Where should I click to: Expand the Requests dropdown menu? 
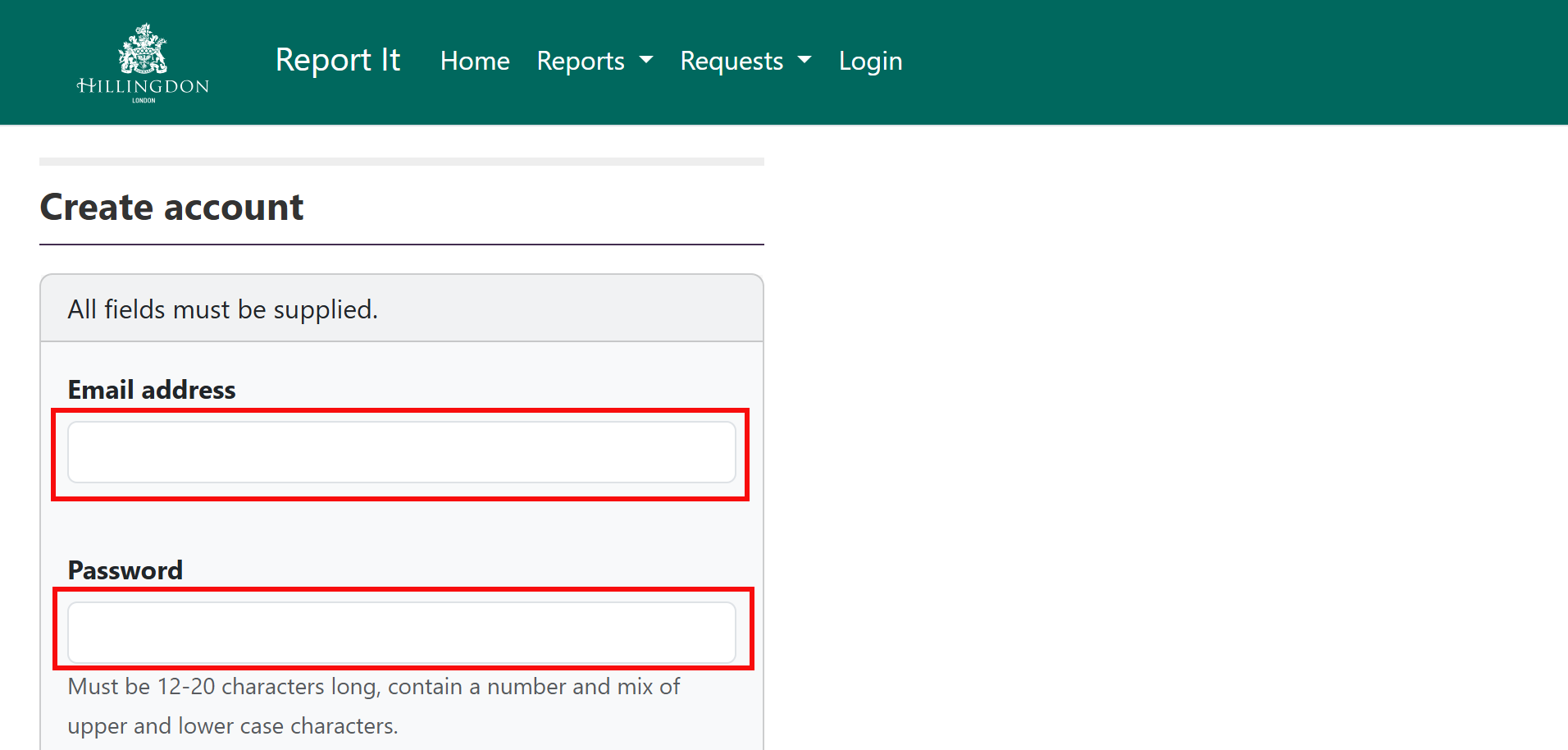point(745,61)
